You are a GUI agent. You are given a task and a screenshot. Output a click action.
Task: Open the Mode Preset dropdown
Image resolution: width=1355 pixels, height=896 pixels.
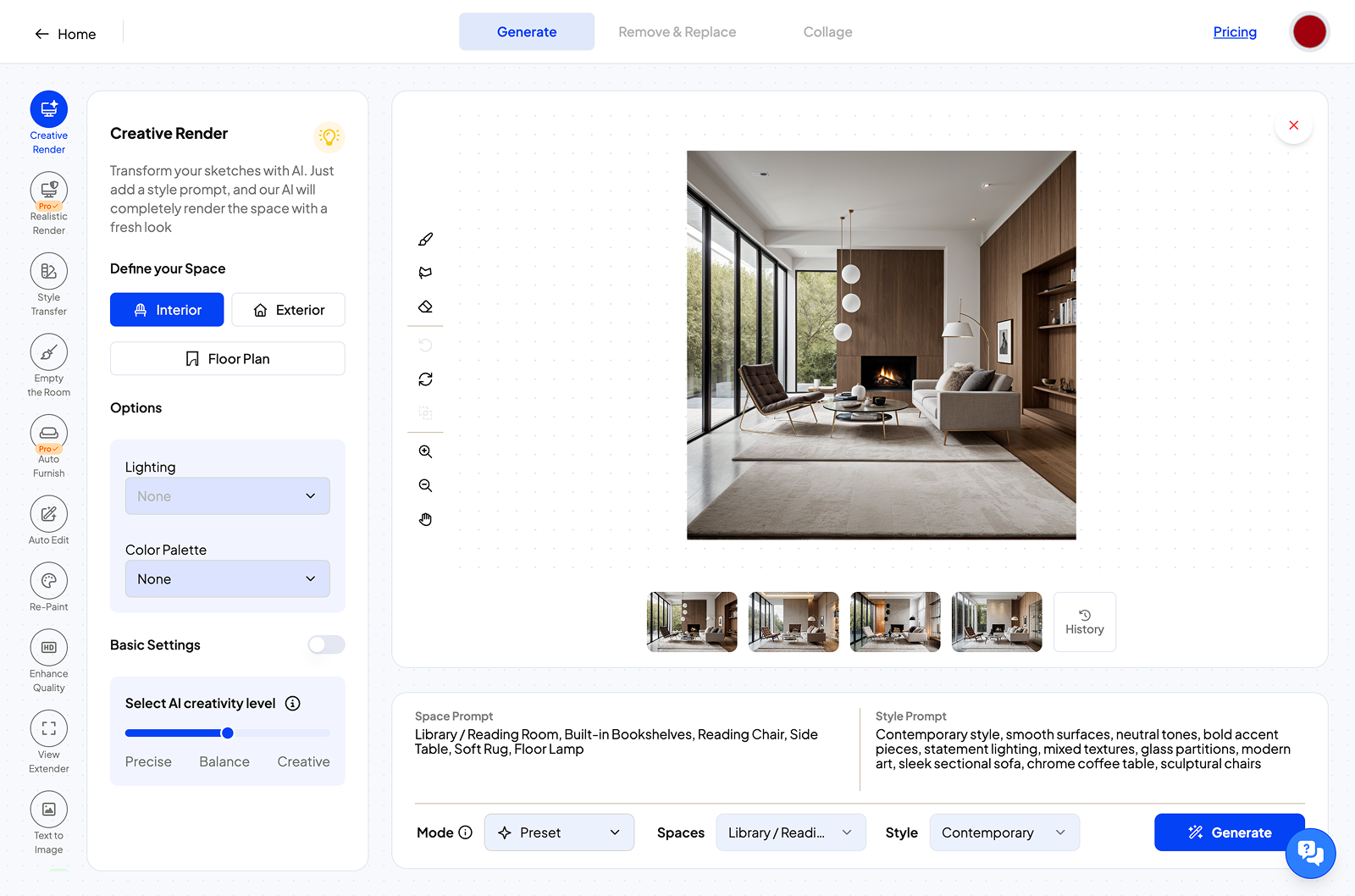click(559, 832)
